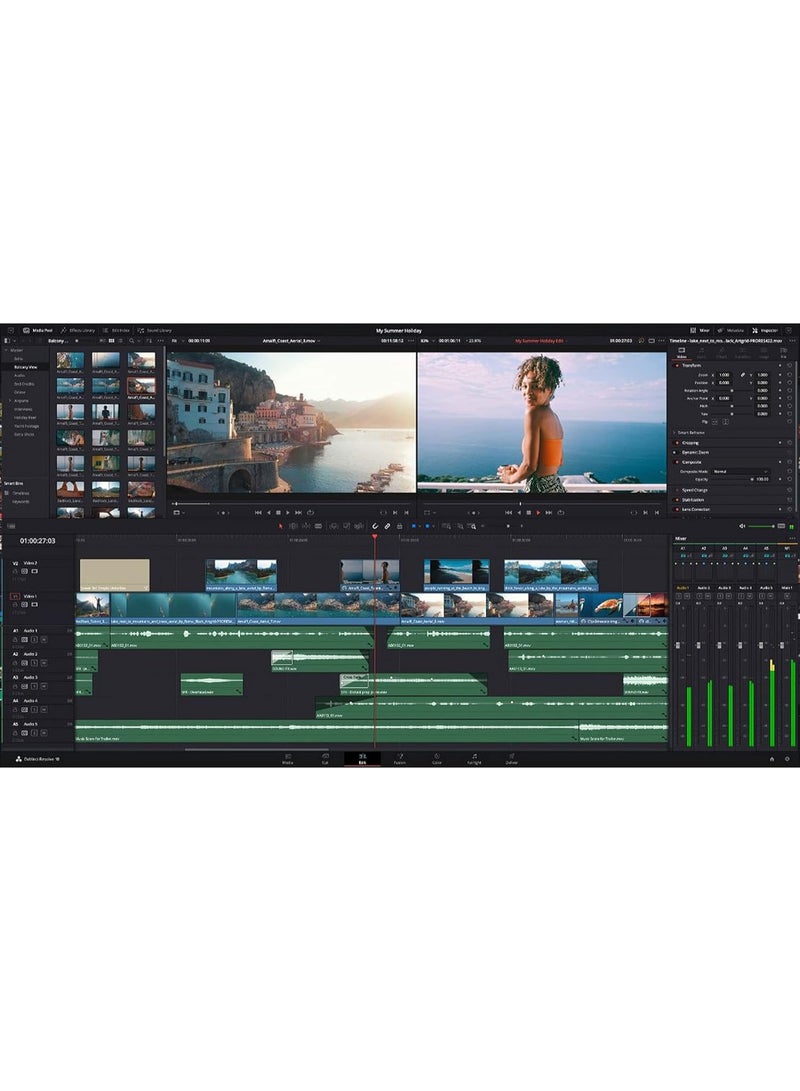Play the clip in the source viewer

pyautogui.click(x=288, y=512)
